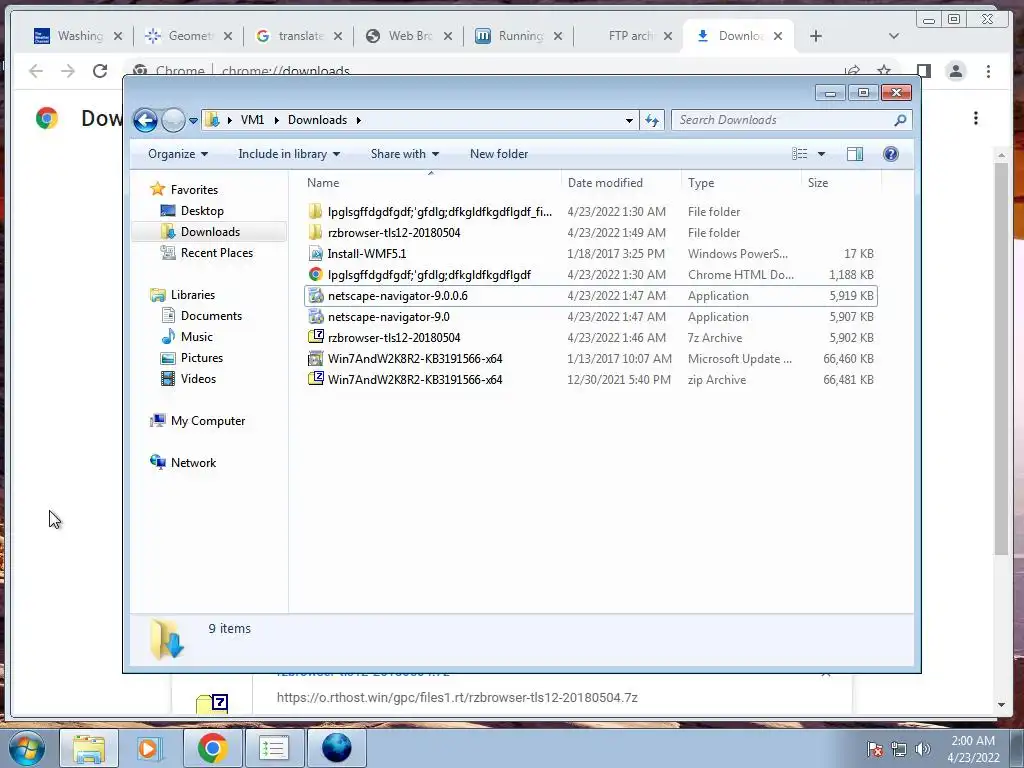Screen dimensions: 1024x768
Task: Open the address bar history dropdown arrow
Action: (x=629, y=120)
